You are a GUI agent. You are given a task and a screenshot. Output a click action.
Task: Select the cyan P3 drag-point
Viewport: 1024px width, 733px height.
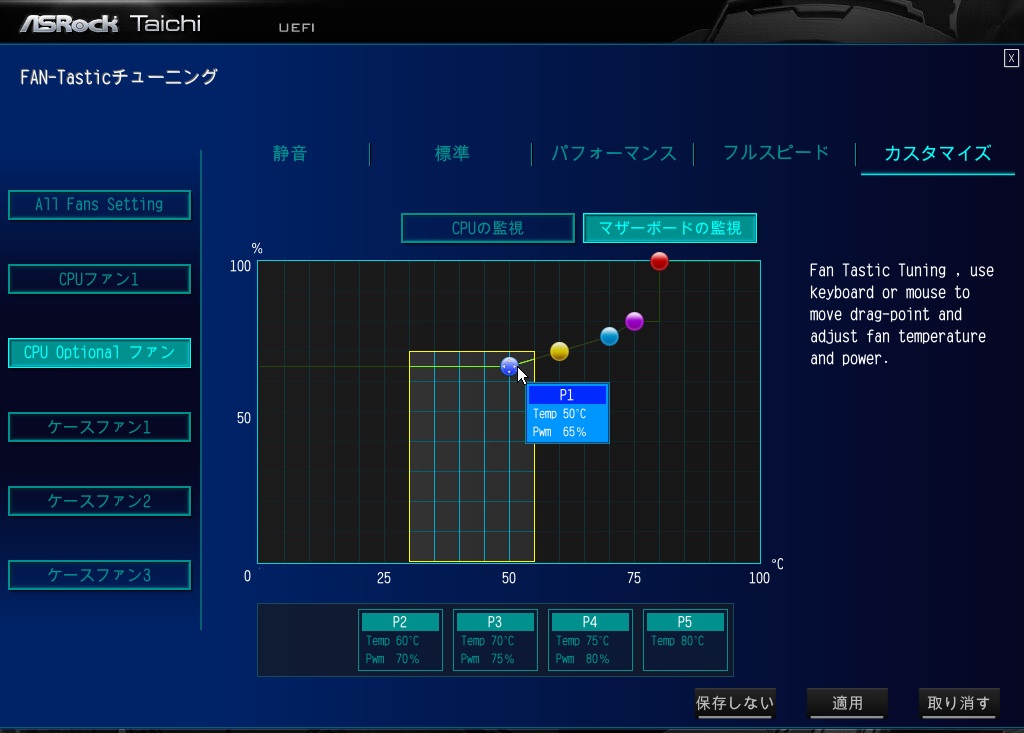[x=609, y=336]
